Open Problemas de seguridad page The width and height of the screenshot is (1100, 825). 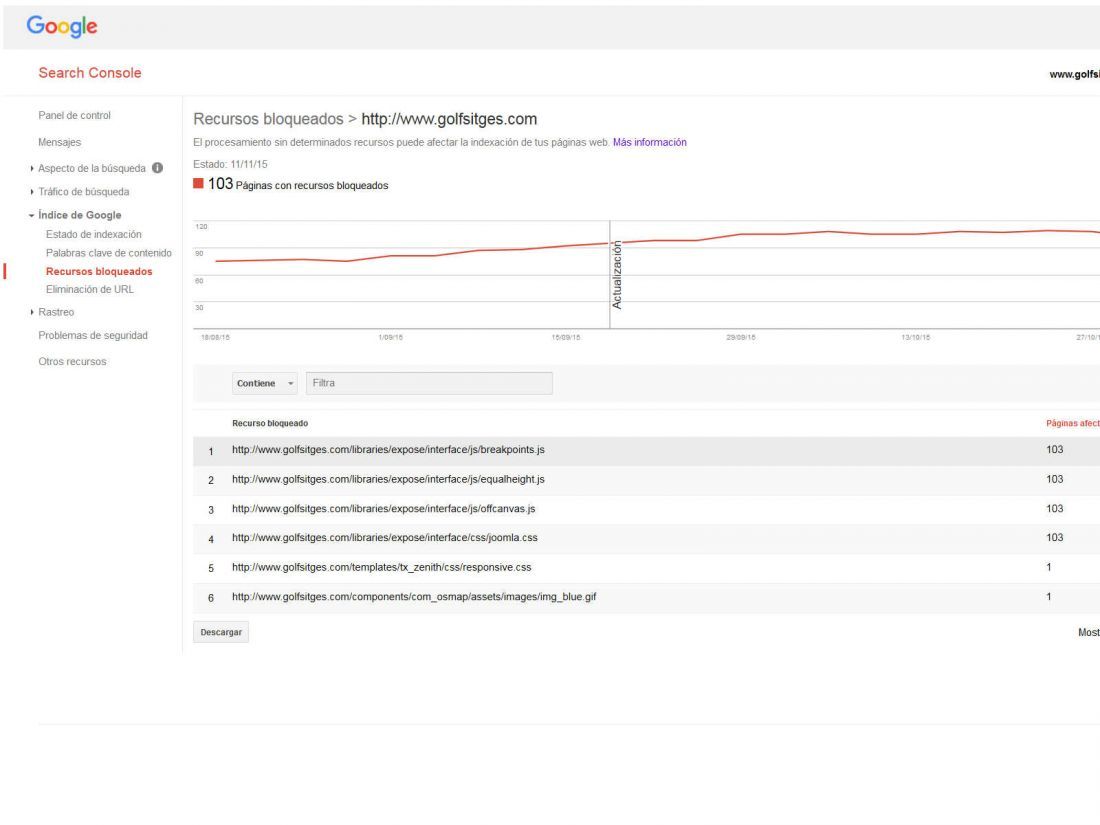coord(93,336)
